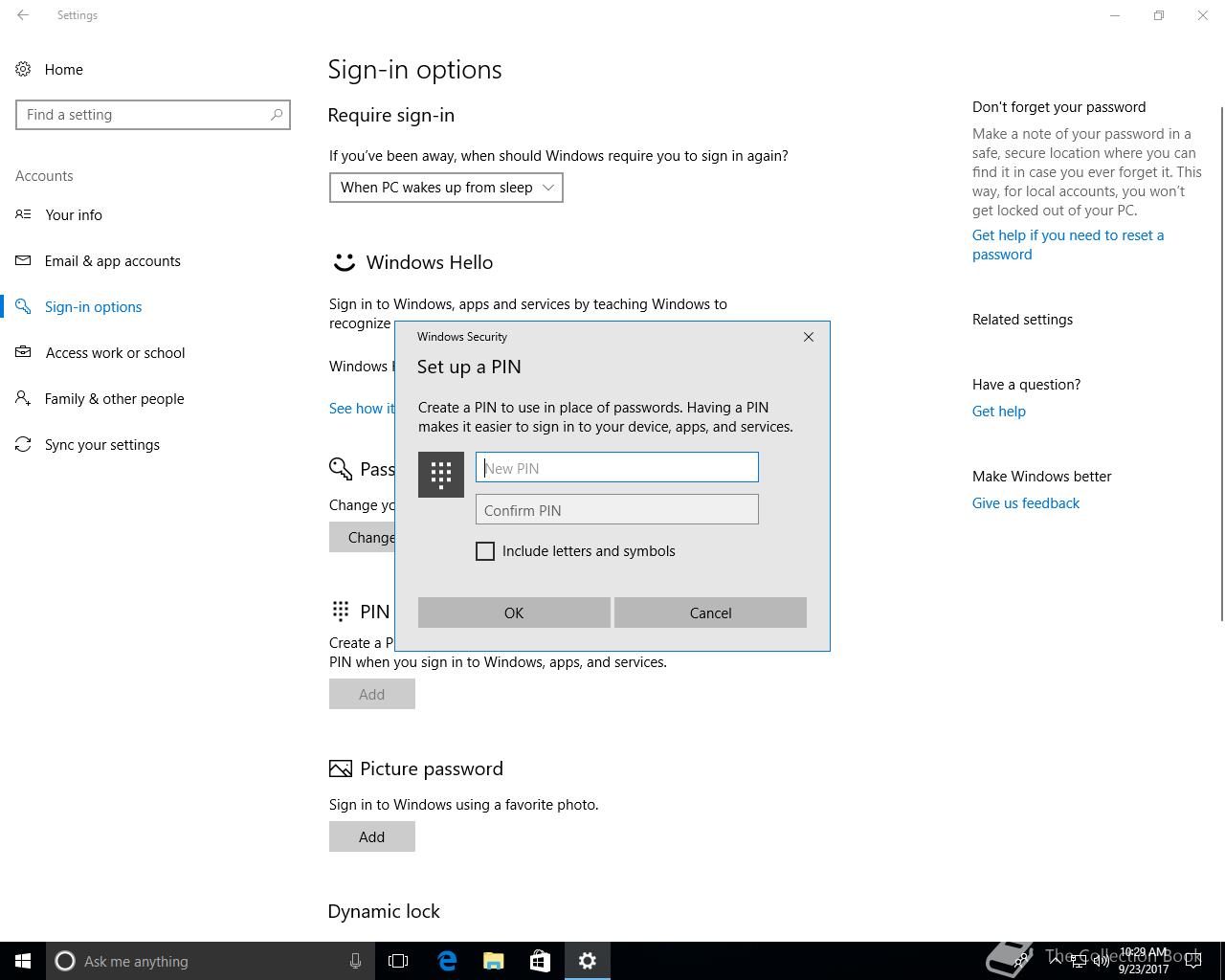Screen dimensions: 1225x980
Task: Open the Give us feedback link
Action: tap(1026, 503)
